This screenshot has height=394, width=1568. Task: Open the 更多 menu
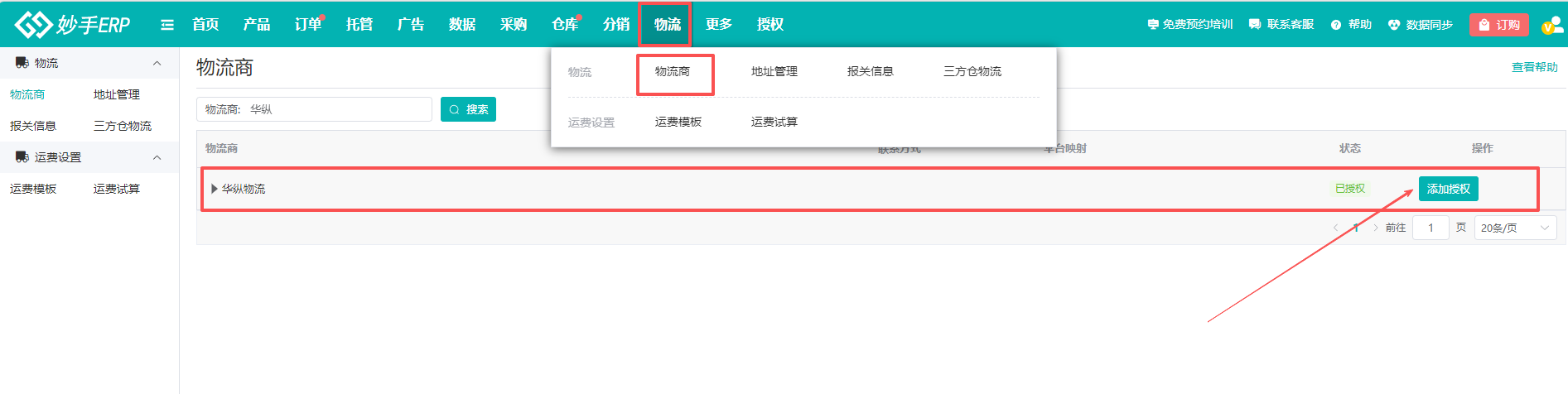pos(719,25)
